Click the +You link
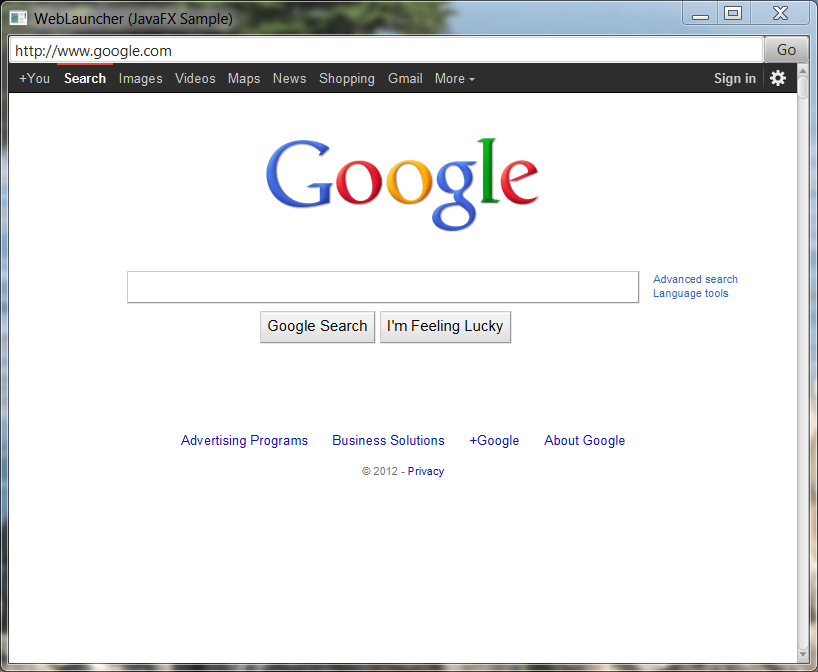The image size is (818, 672). click(34, 78)
